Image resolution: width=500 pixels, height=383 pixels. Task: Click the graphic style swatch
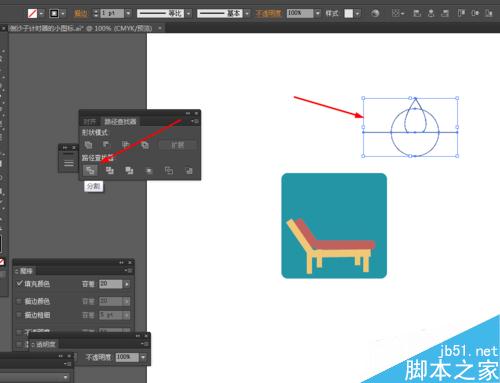click(349, 13)
